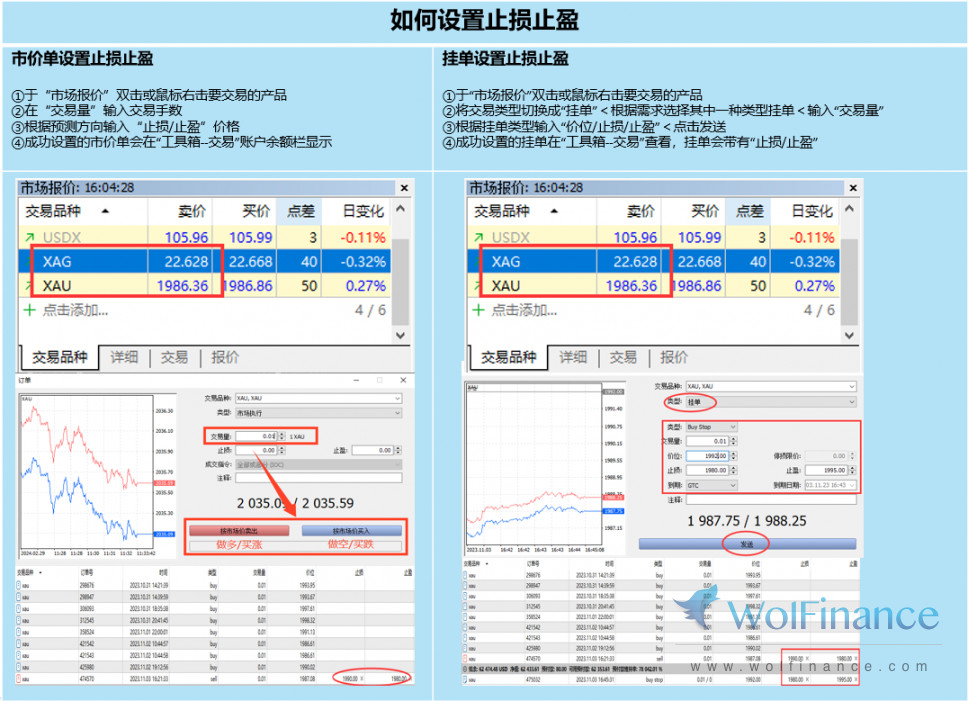The width and height of the screenshot is (968, 701).
Task: Select the XAU row in right Market Watch
Action: pos(654,286)
